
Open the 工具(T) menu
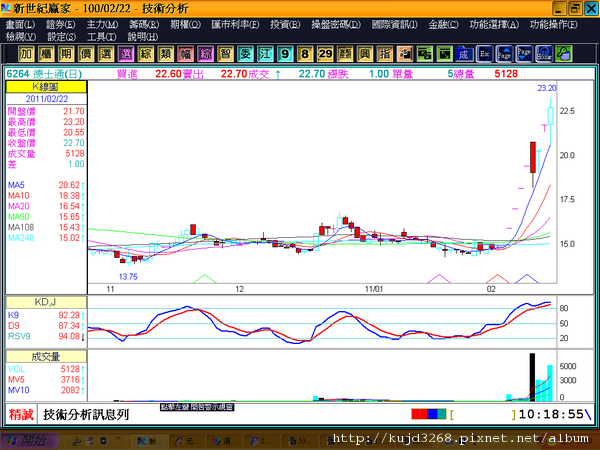pos(101,37)
